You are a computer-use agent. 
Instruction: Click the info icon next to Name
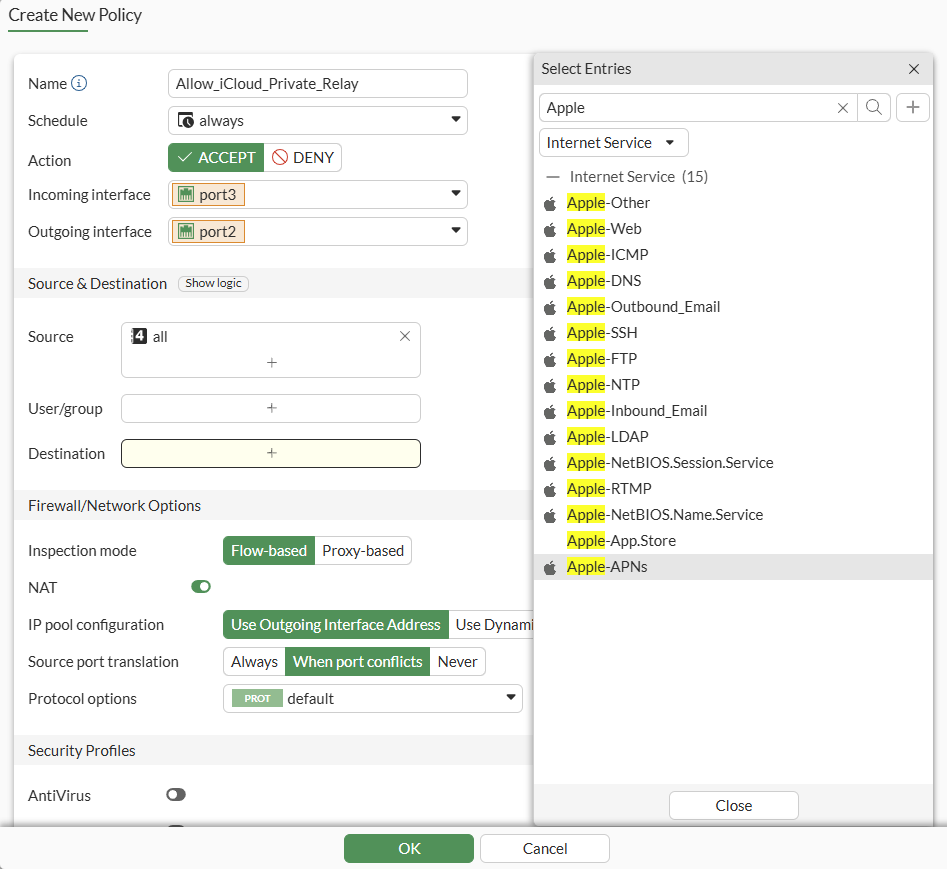pyautogui.click(x=79, y=84)
